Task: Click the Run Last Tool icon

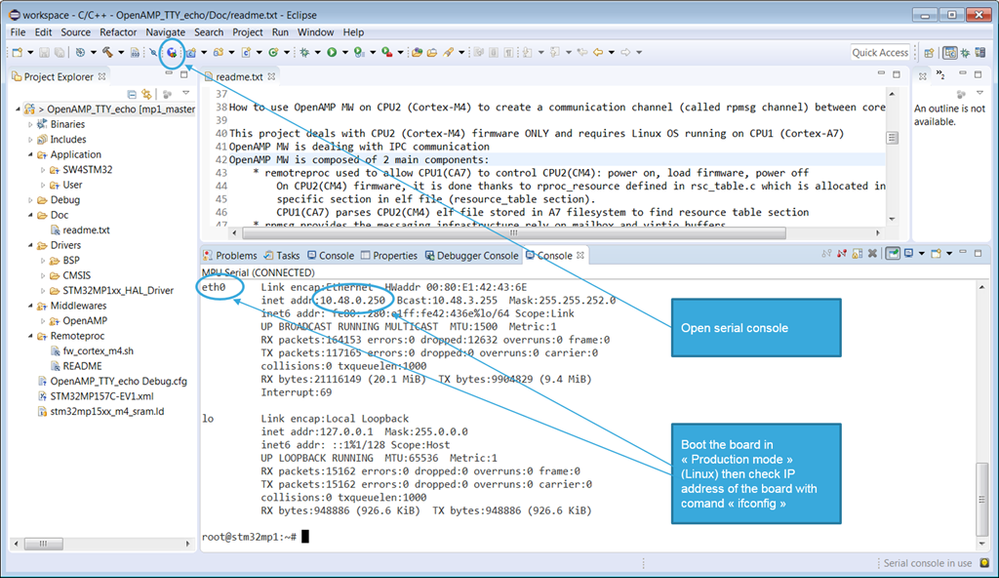Action: click(387, 53)
